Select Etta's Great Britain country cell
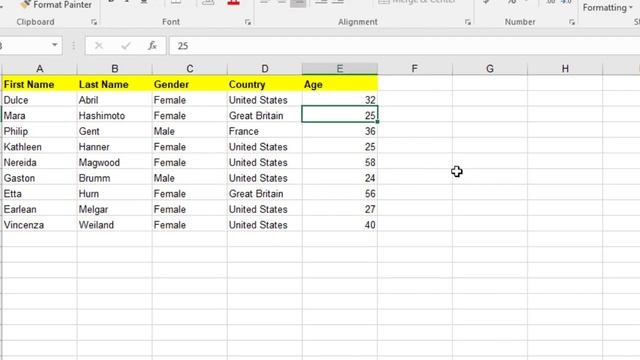Screen dimensions: 640x360 click(265, 193)
